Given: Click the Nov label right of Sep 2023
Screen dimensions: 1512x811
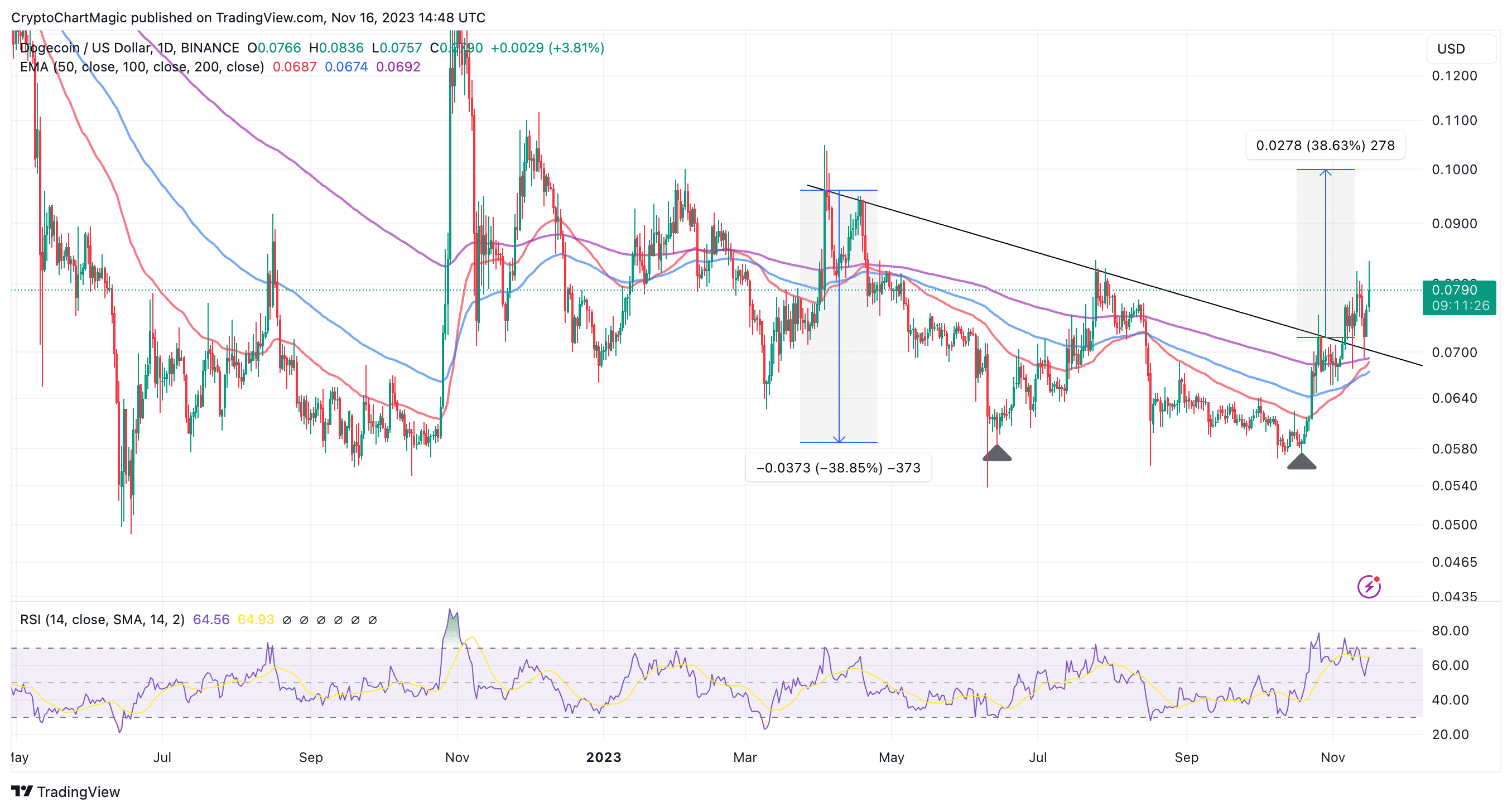Looking at the screenshot, I should point(1332,757).
